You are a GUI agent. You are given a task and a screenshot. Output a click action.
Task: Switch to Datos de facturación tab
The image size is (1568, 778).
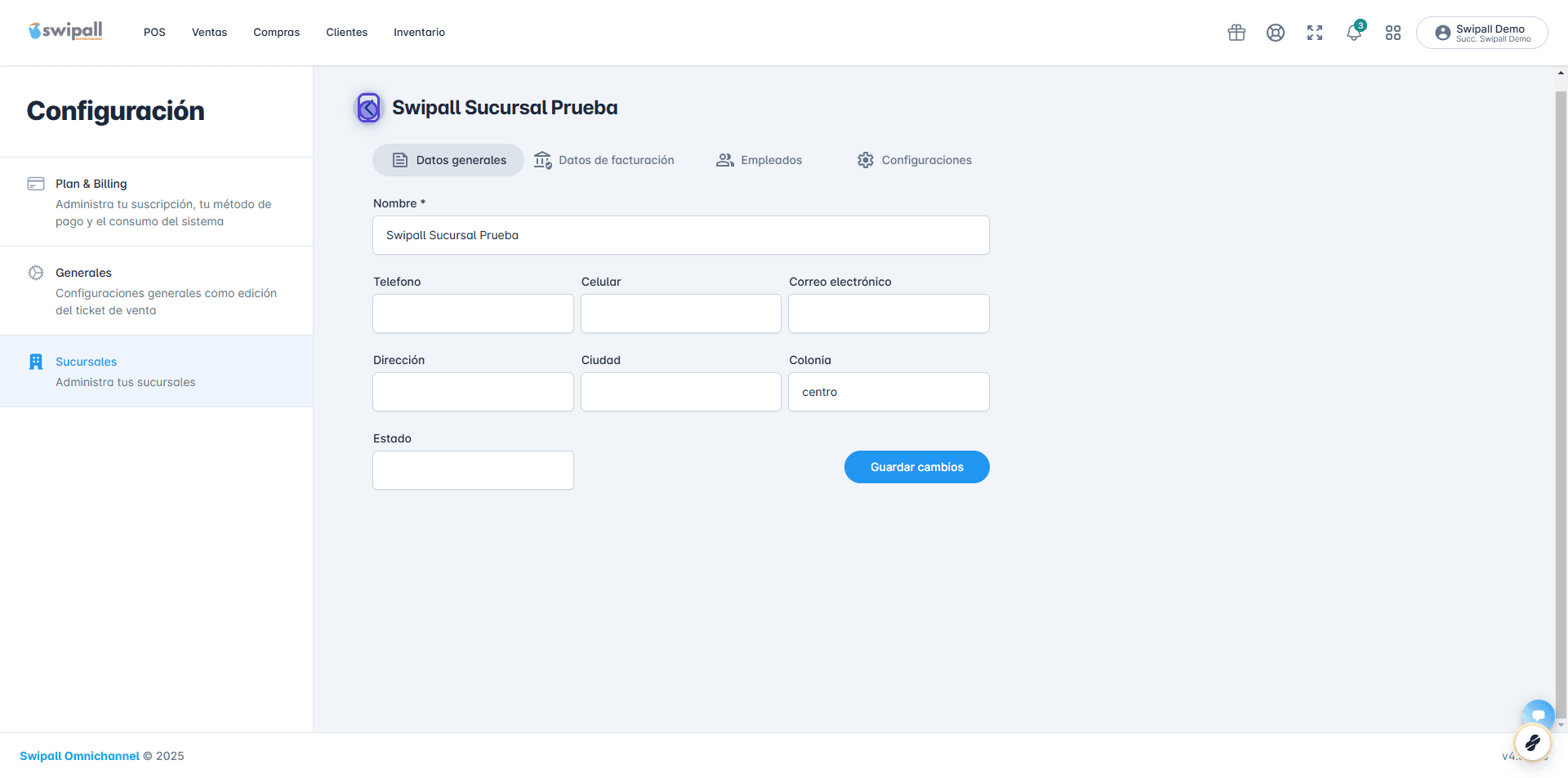click(x=604, y=160)
